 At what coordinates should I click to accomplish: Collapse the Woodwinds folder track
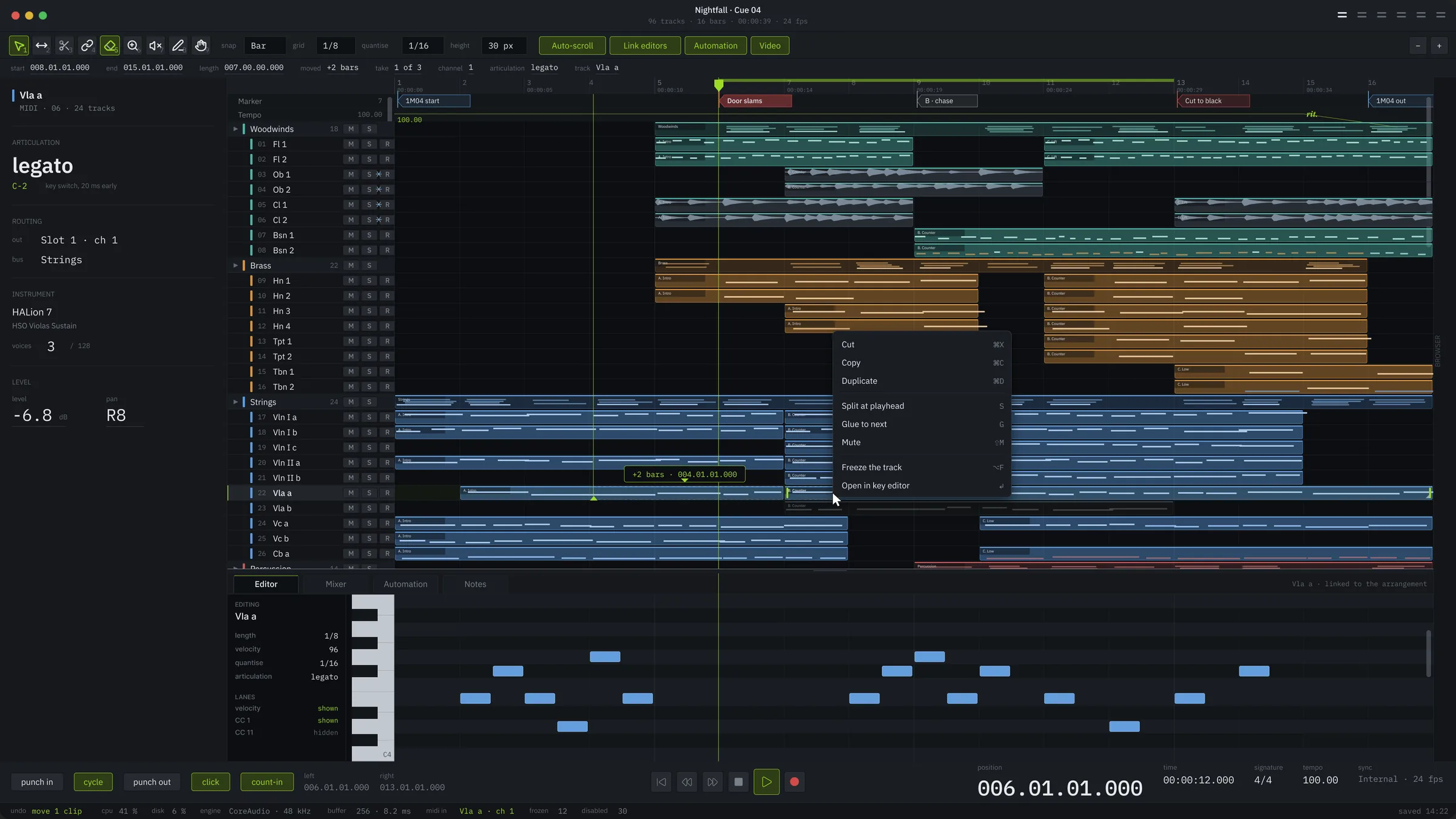pos(235,129)
